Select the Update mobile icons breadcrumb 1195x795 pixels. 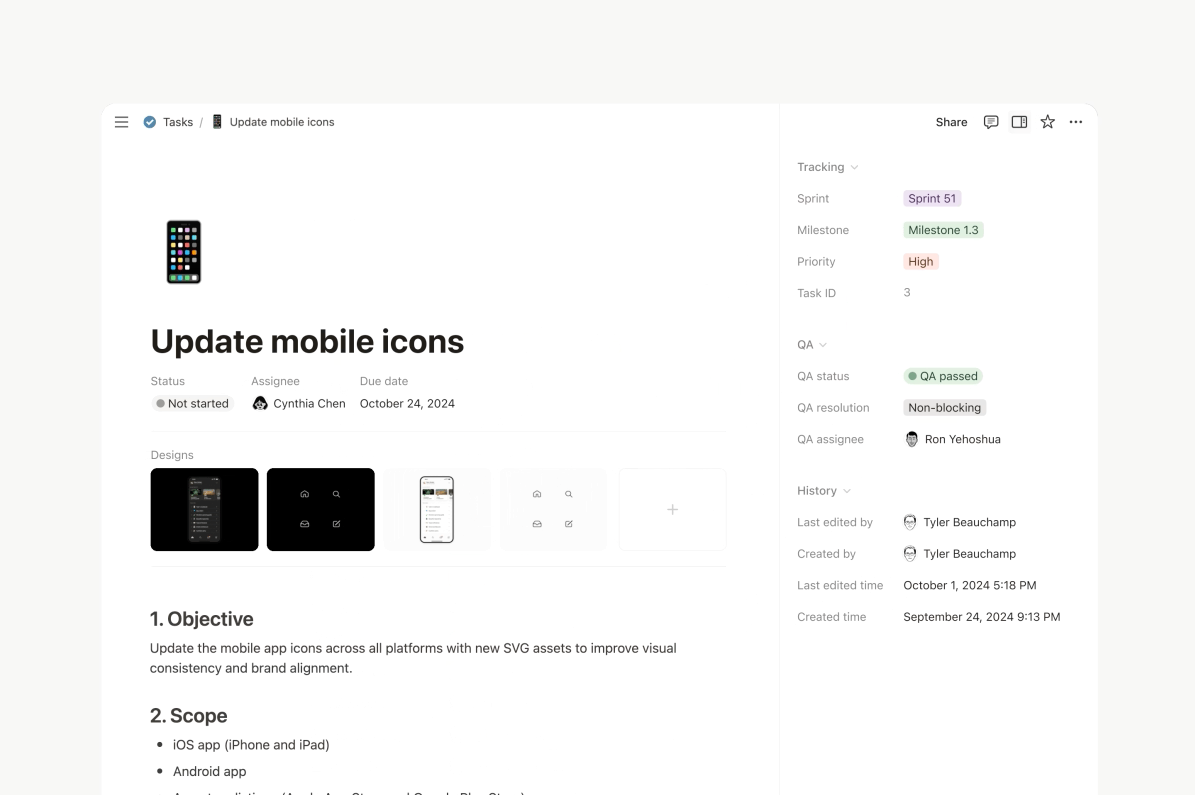(281, 121)
